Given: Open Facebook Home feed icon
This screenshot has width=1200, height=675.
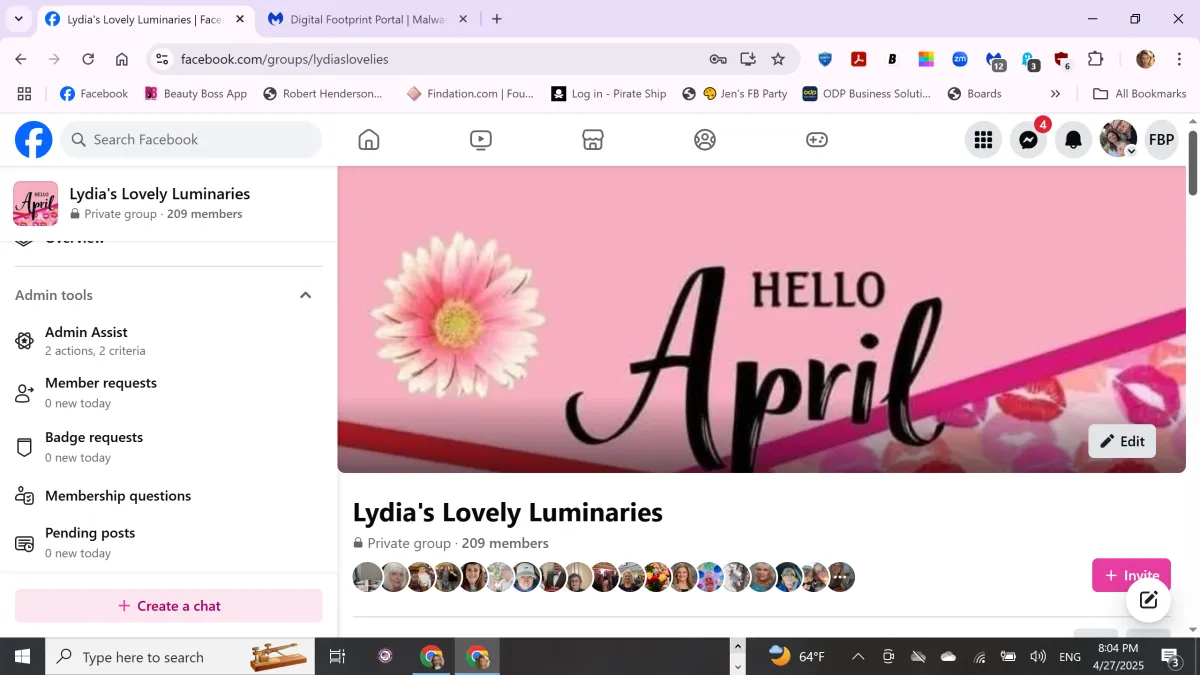Looking at the screenshot, I should pos(369,140).
